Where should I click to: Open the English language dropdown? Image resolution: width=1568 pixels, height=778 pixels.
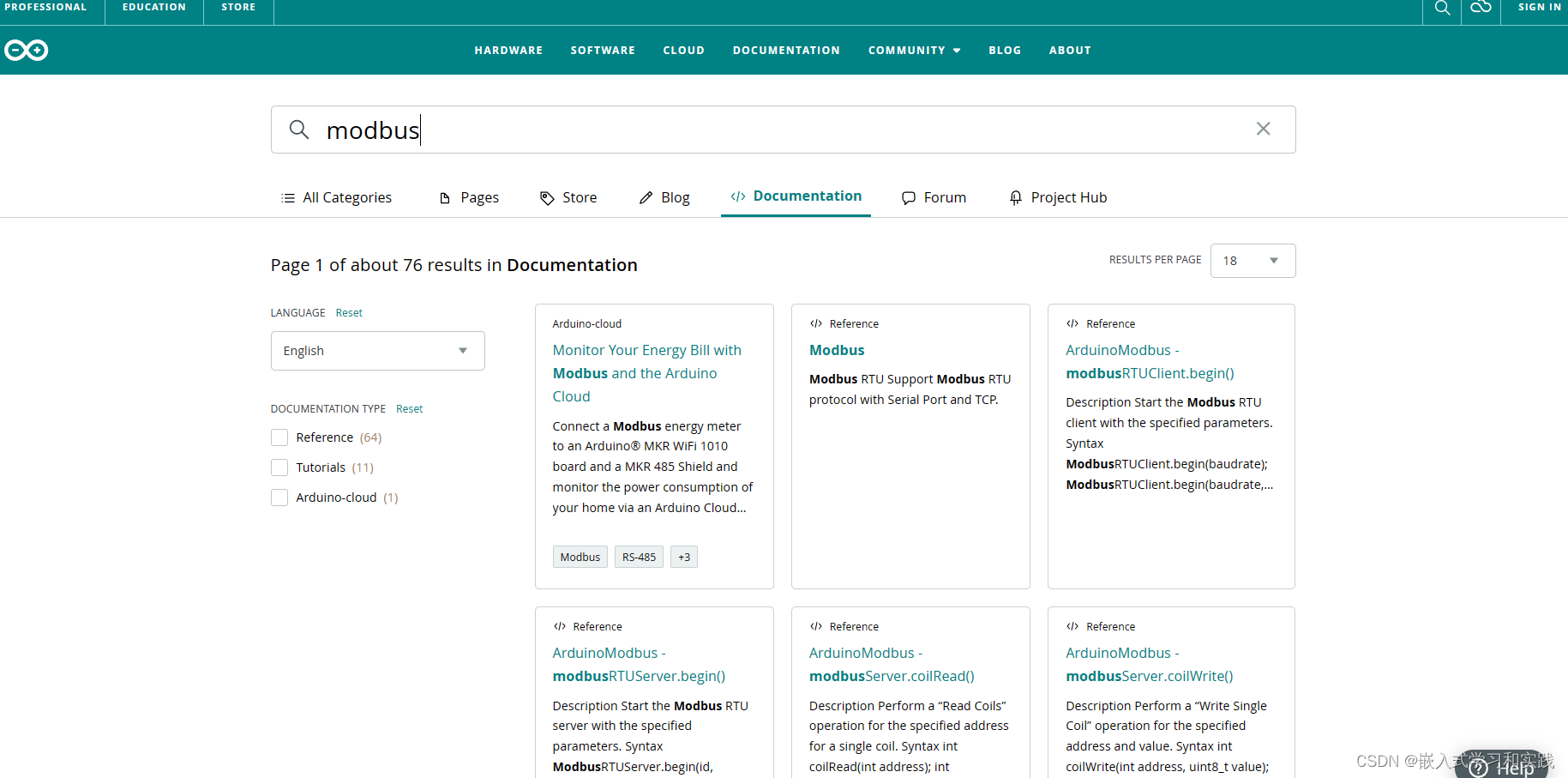coord(378,351)
